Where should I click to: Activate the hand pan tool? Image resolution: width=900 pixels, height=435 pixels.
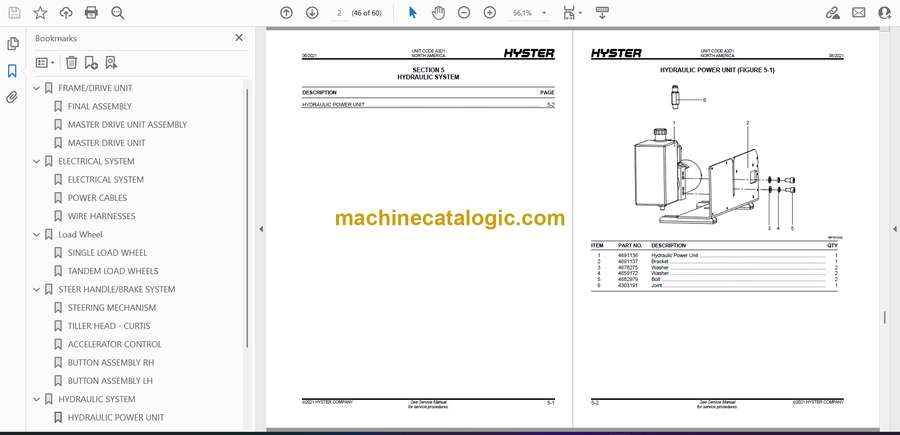pos(439,13)
